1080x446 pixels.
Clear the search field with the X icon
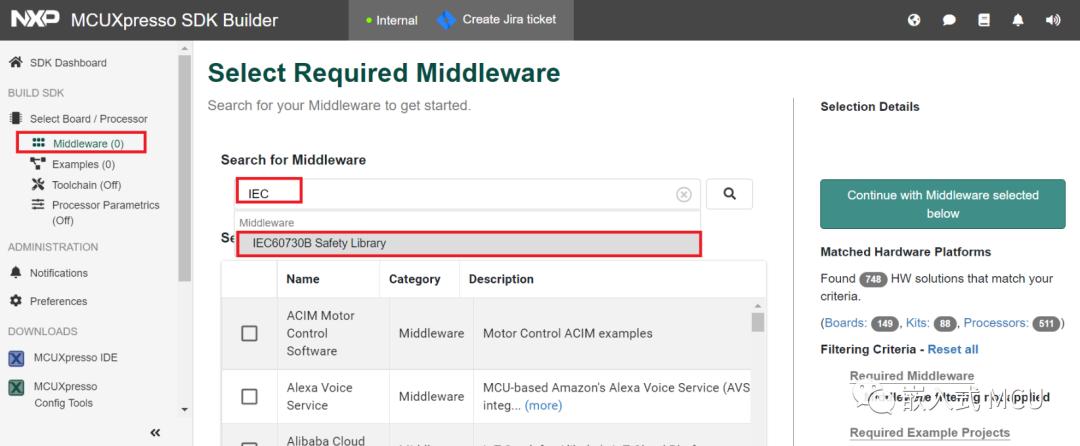(x=683, y=195)
